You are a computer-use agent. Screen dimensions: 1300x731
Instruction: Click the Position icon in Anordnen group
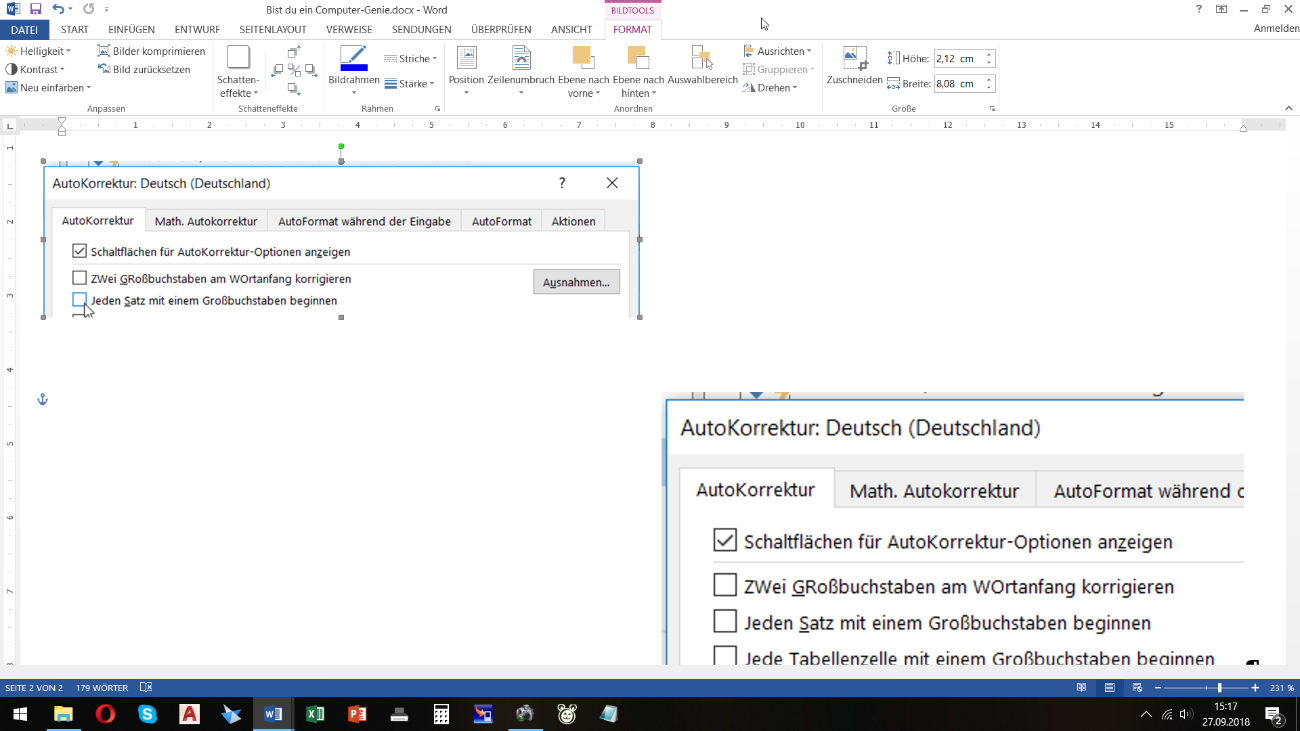[466, 60]
